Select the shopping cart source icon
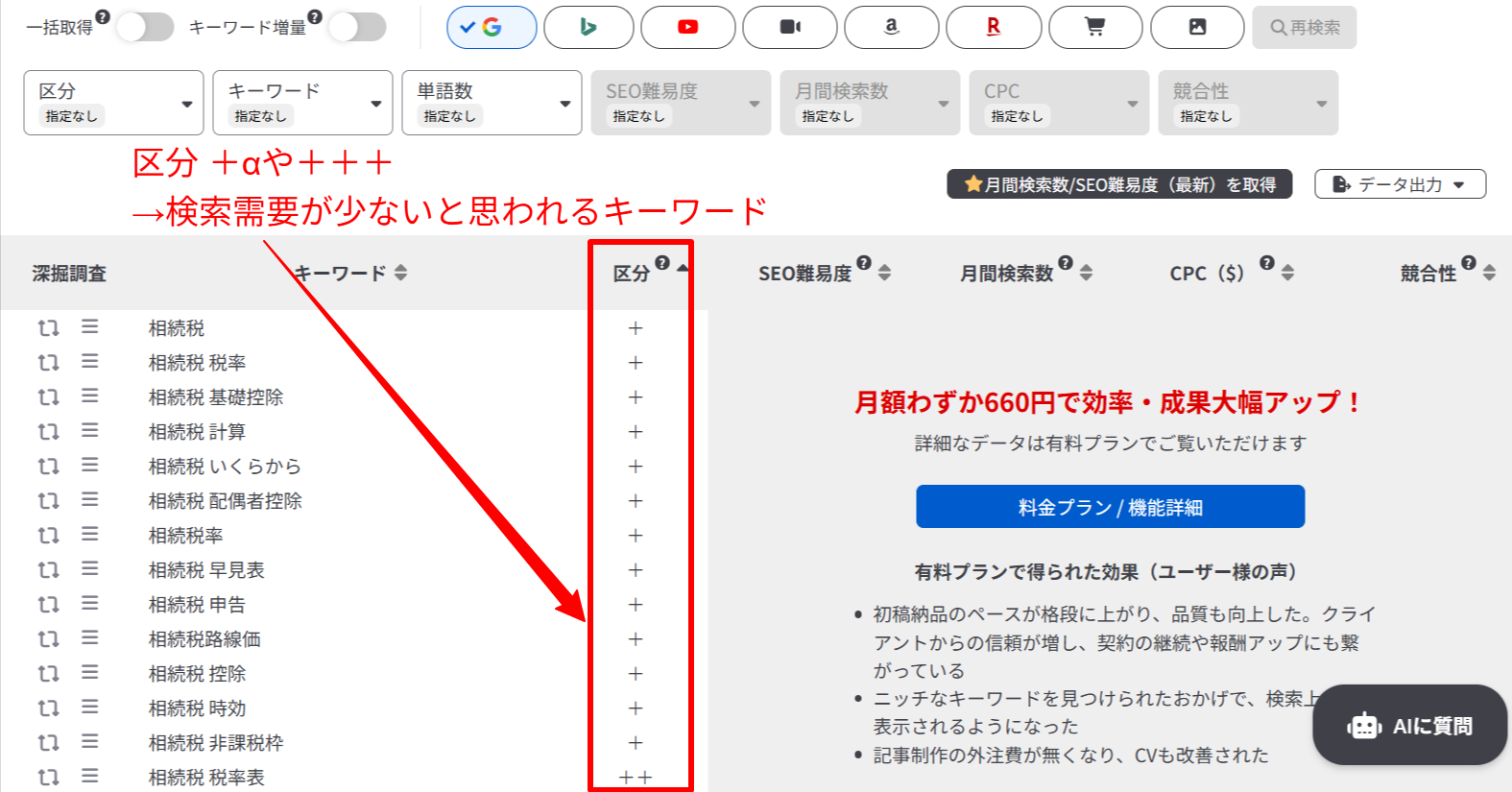 tap(1095, 27)
